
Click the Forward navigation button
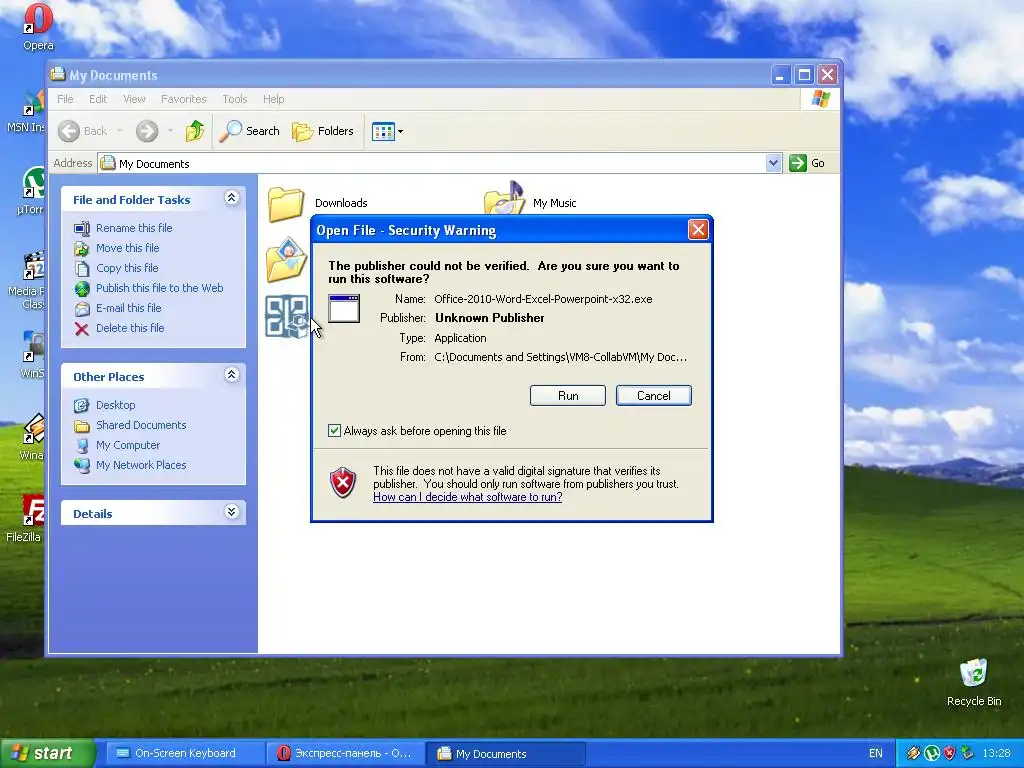click(x=147, y=131)
